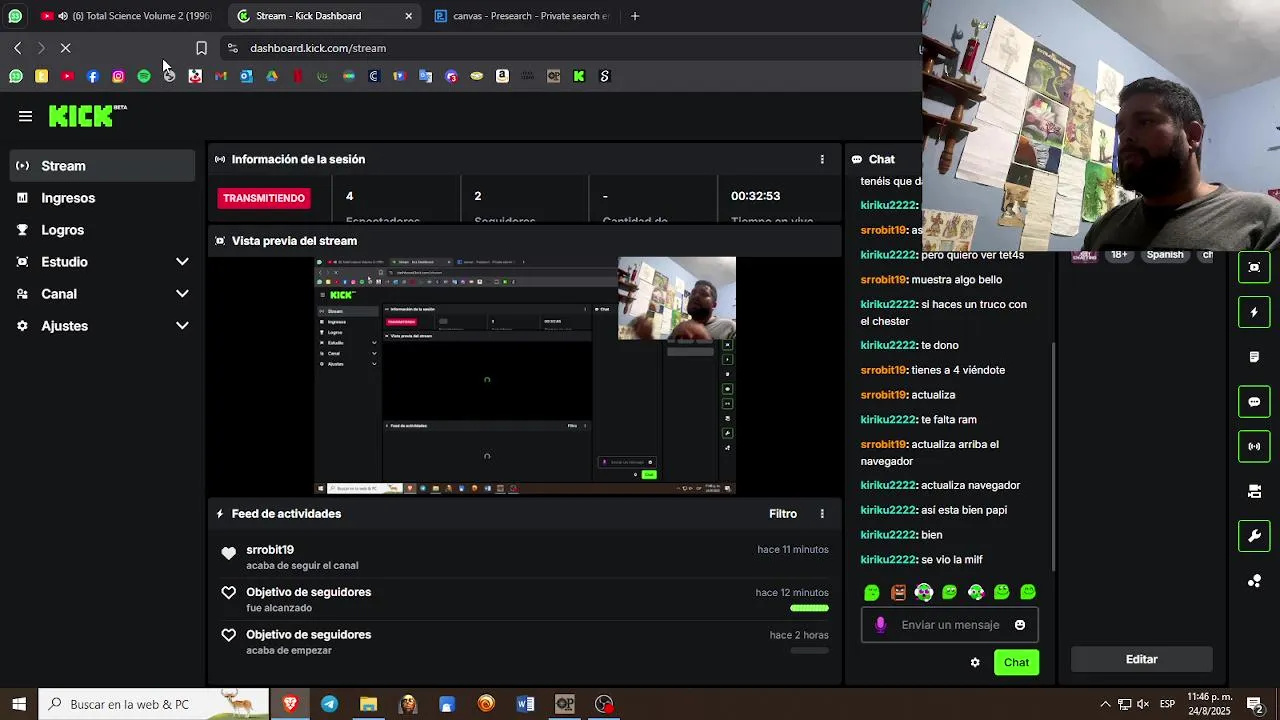Open the WhatsApp bookmark in bookmarks bar
The image size is (1280, 720).
(16, 76)
